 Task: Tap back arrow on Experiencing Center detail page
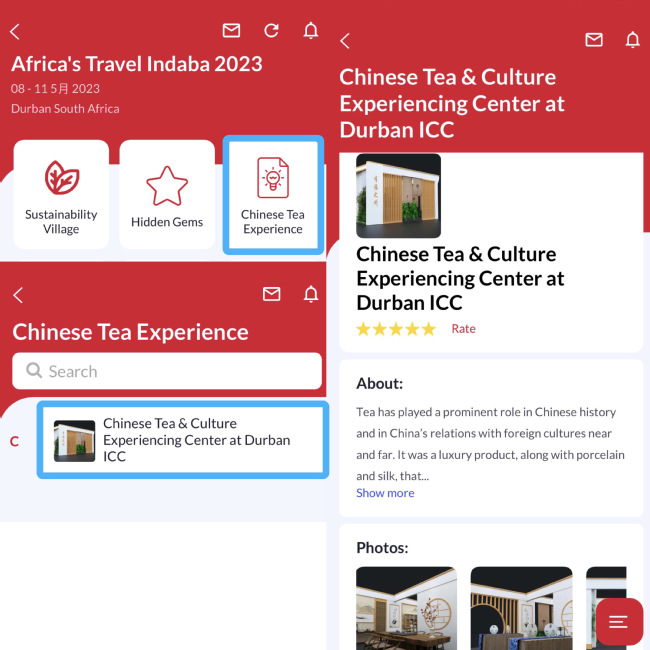coord(345,41)
